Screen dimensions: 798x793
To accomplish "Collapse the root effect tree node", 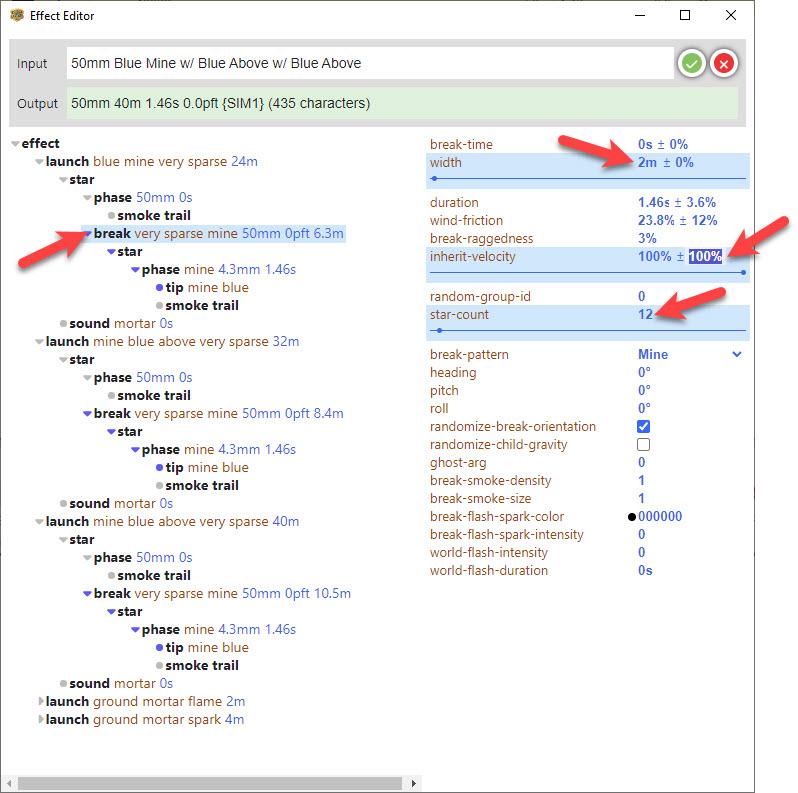I will coord(15,144).
